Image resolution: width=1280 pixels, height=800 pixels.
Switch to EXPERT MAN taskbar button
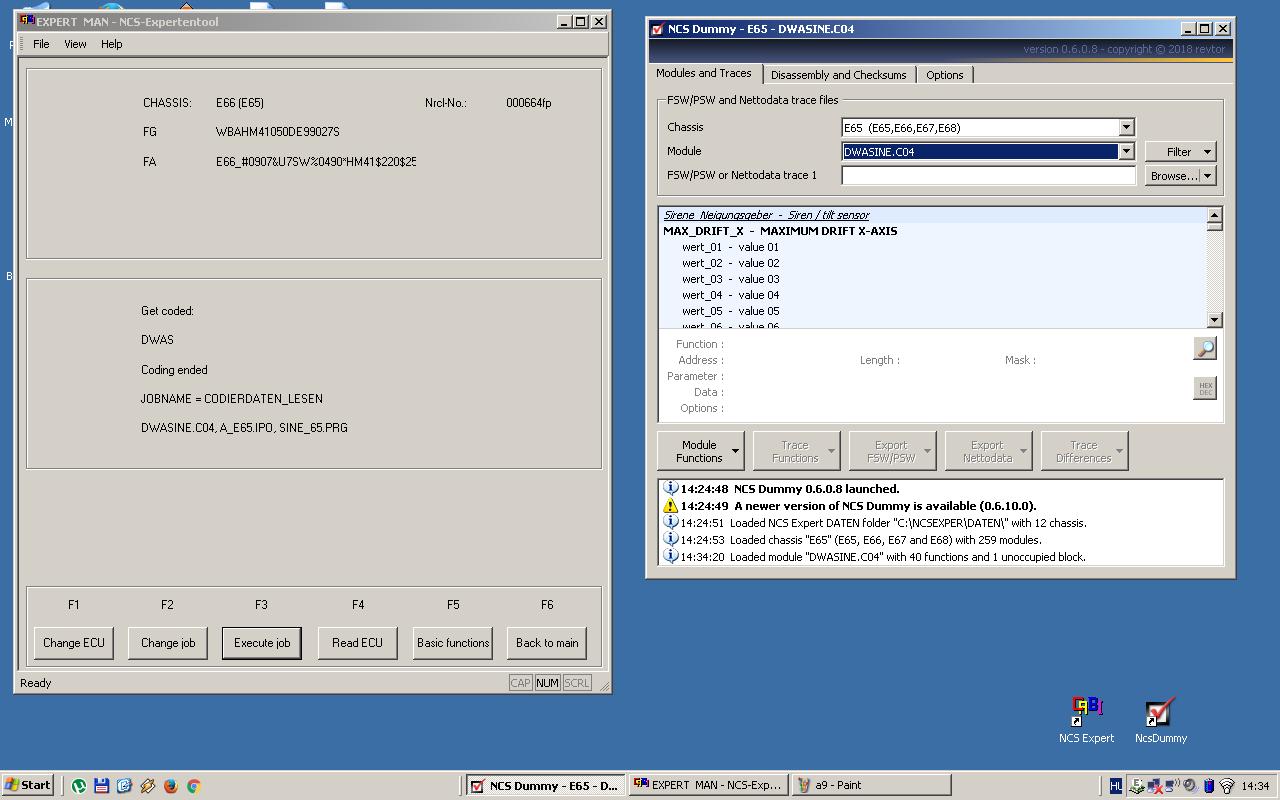708,786
